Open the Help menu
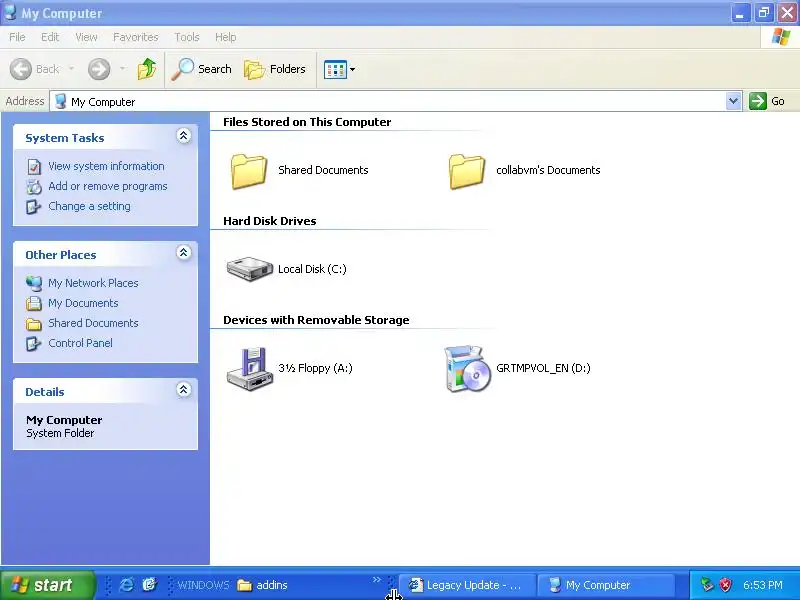Screen dimensions: 800x600 point(226,37)
